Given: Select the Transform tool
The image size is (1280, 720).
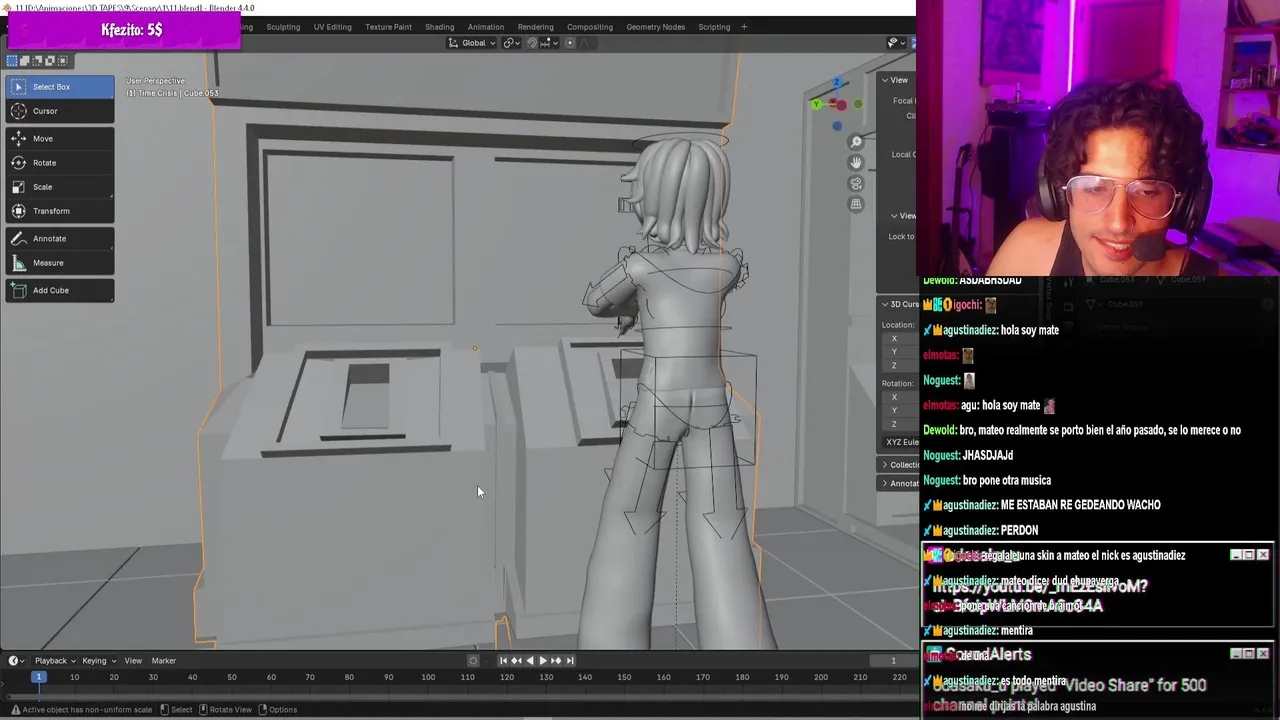Looking at the screenshot, I should point(59,211).
